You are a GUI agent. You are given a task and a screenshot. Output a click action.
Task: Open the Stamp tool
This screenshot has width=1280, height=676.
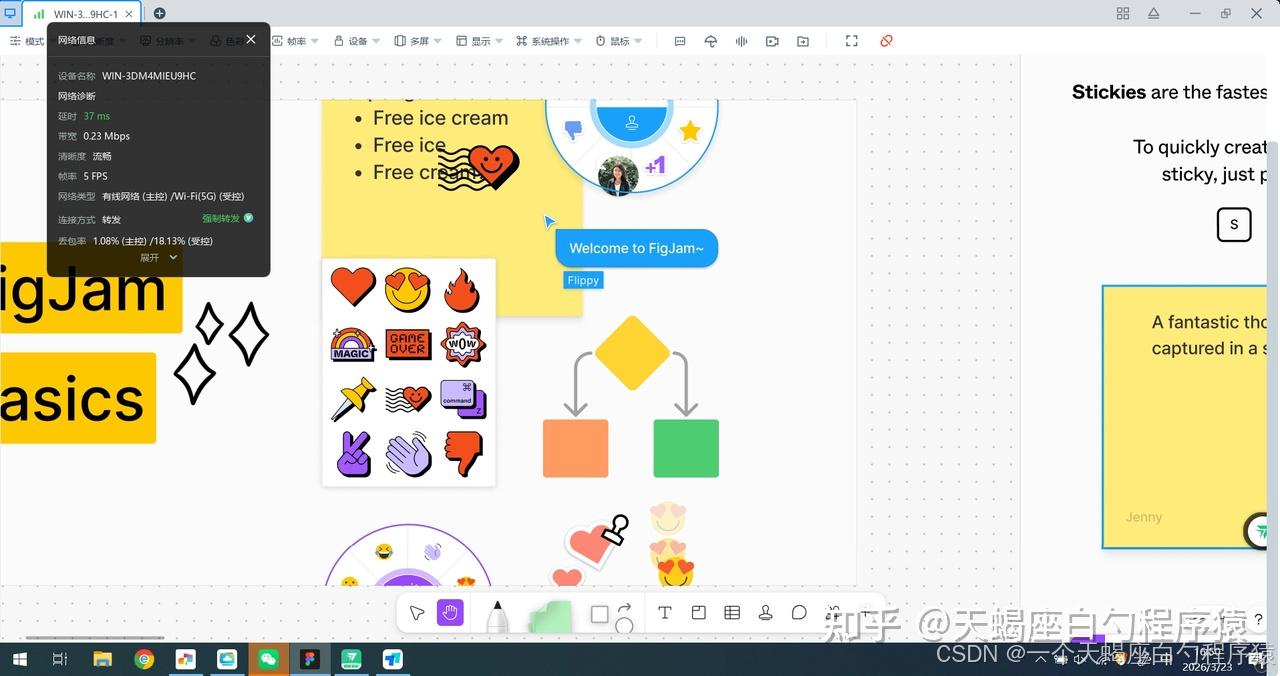(765, 613)
